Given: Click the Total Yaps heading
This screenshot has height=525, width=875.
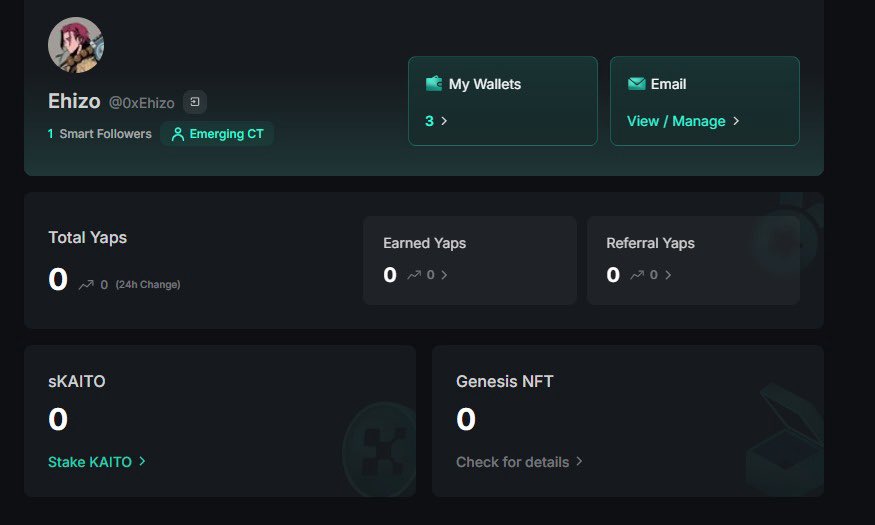Looking at the screenshot, I should 88,237.
